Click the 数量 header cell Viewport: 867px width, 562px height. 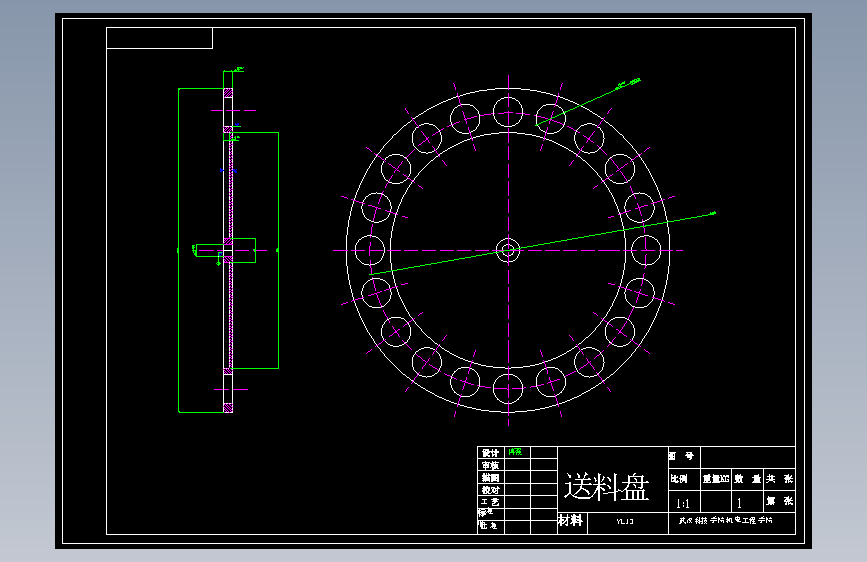point(748,479)
